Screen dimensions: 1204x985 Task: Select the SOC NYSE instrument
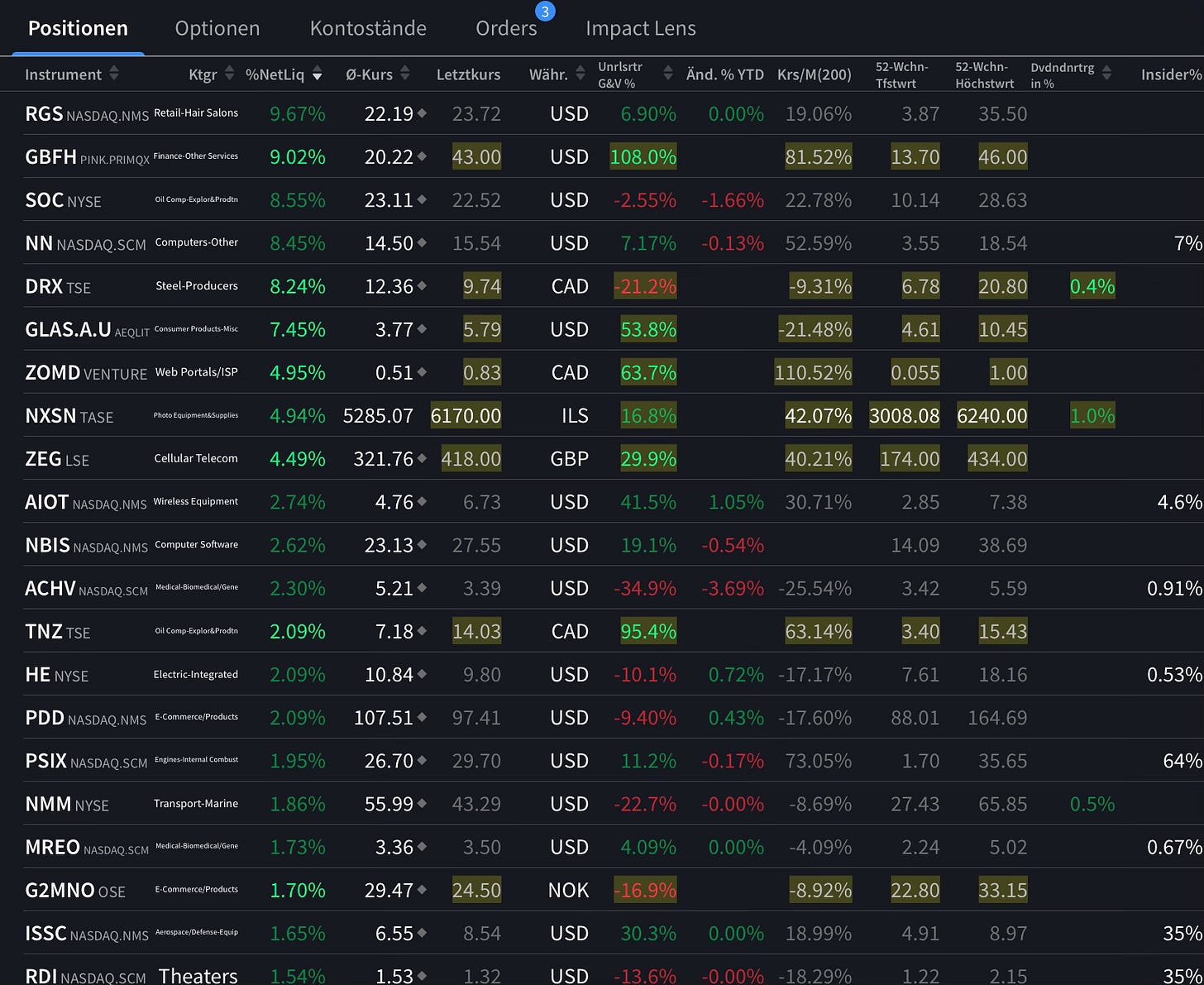(63, 200)
